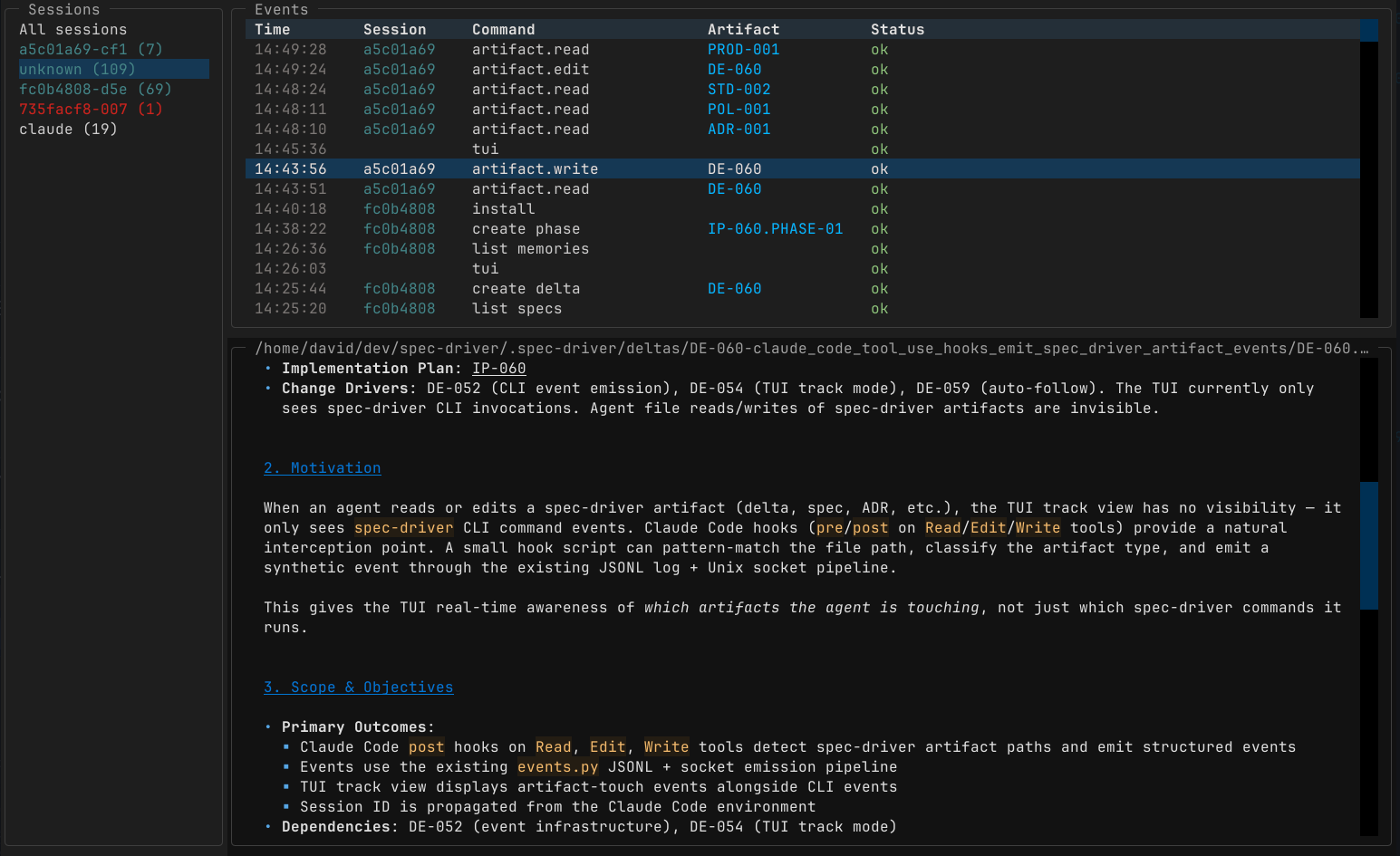Select 'All sessions' in Sessions list
Viewport: 1400px width, 856px height.
(x=73, y=30)
